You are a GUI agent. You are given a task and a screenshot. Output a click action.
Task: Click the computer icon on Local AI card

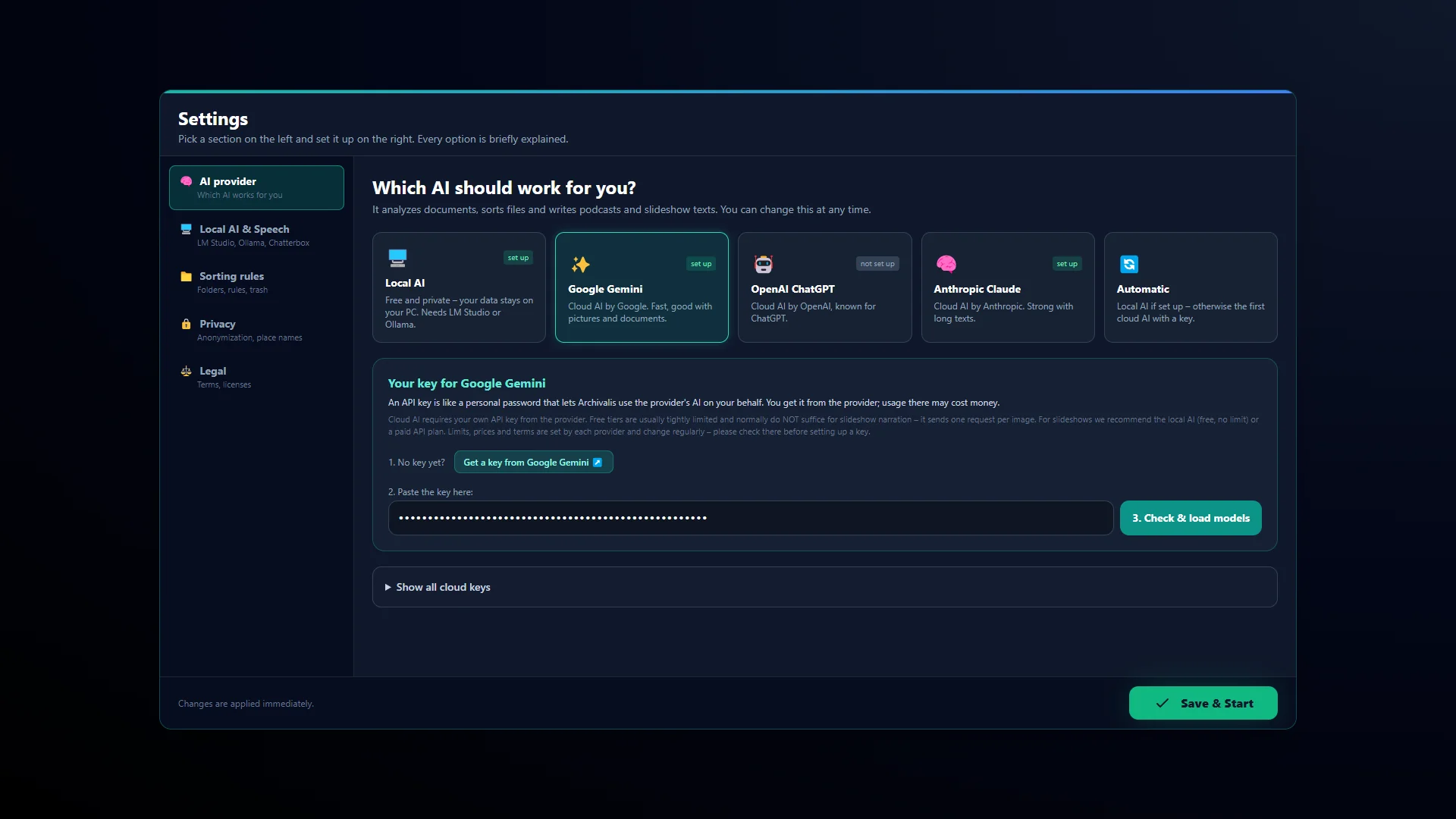pos(397,258)
